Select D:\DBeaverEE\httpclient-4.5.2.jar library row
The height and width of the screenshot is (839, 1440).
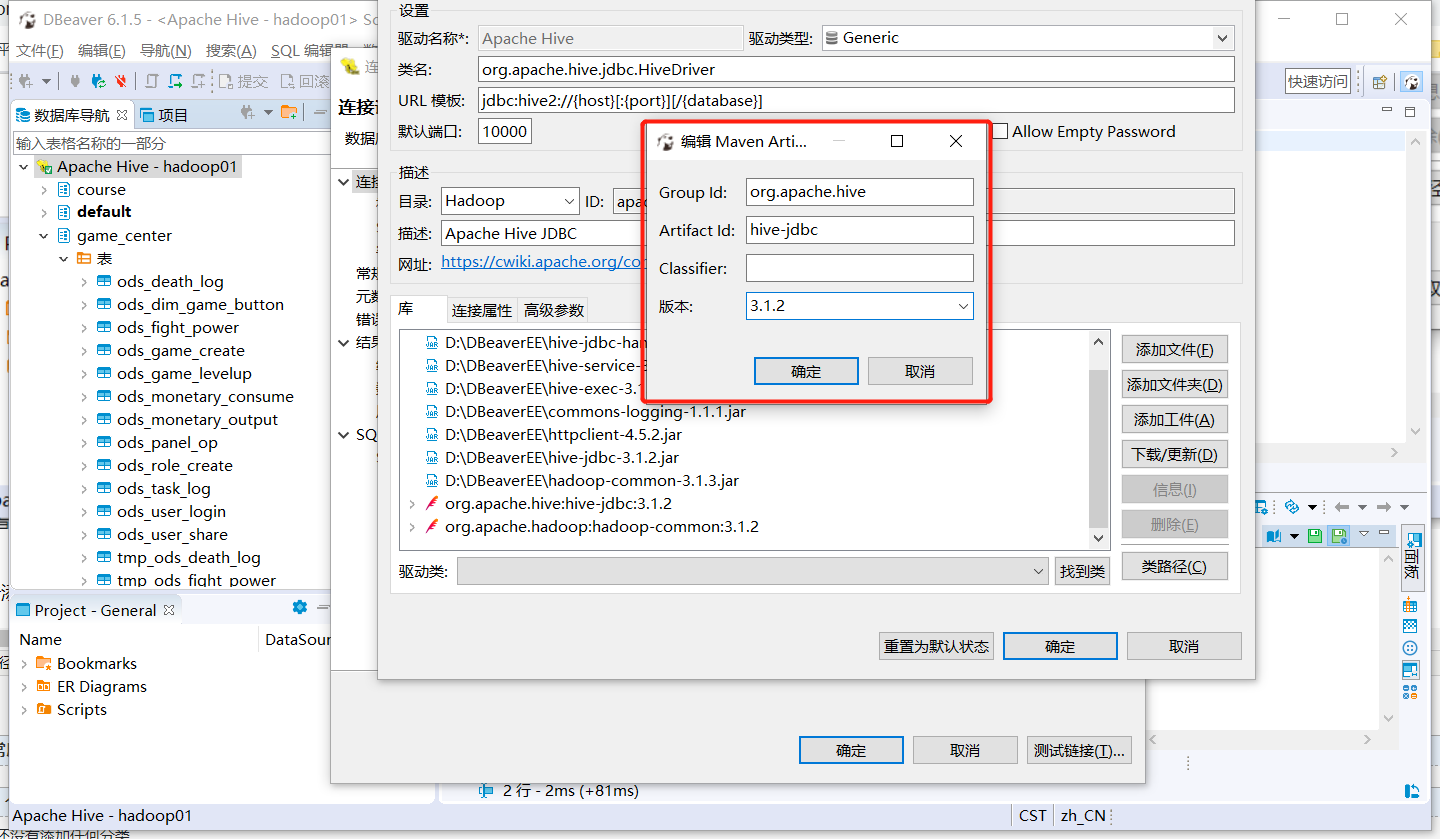coord(563,434)
